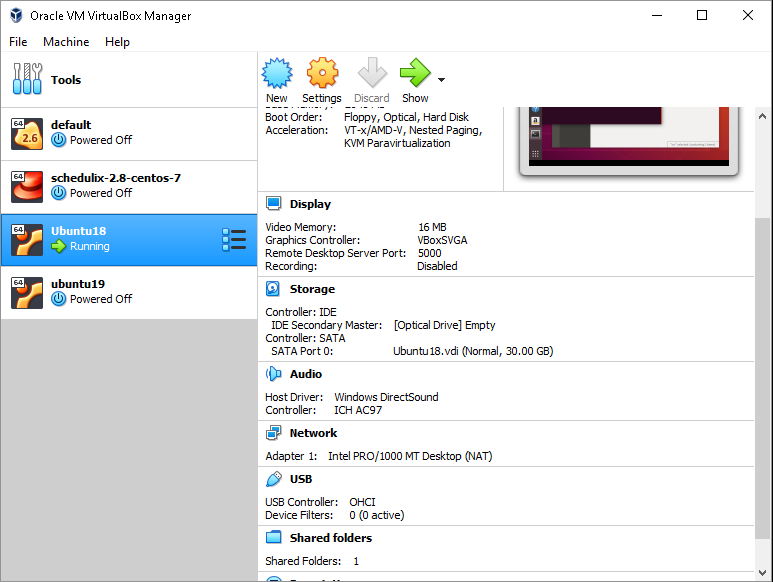Click the 16 MB video memory value
Image resolution: width=773 pixels, height=582 pixels.
point(432,227)
